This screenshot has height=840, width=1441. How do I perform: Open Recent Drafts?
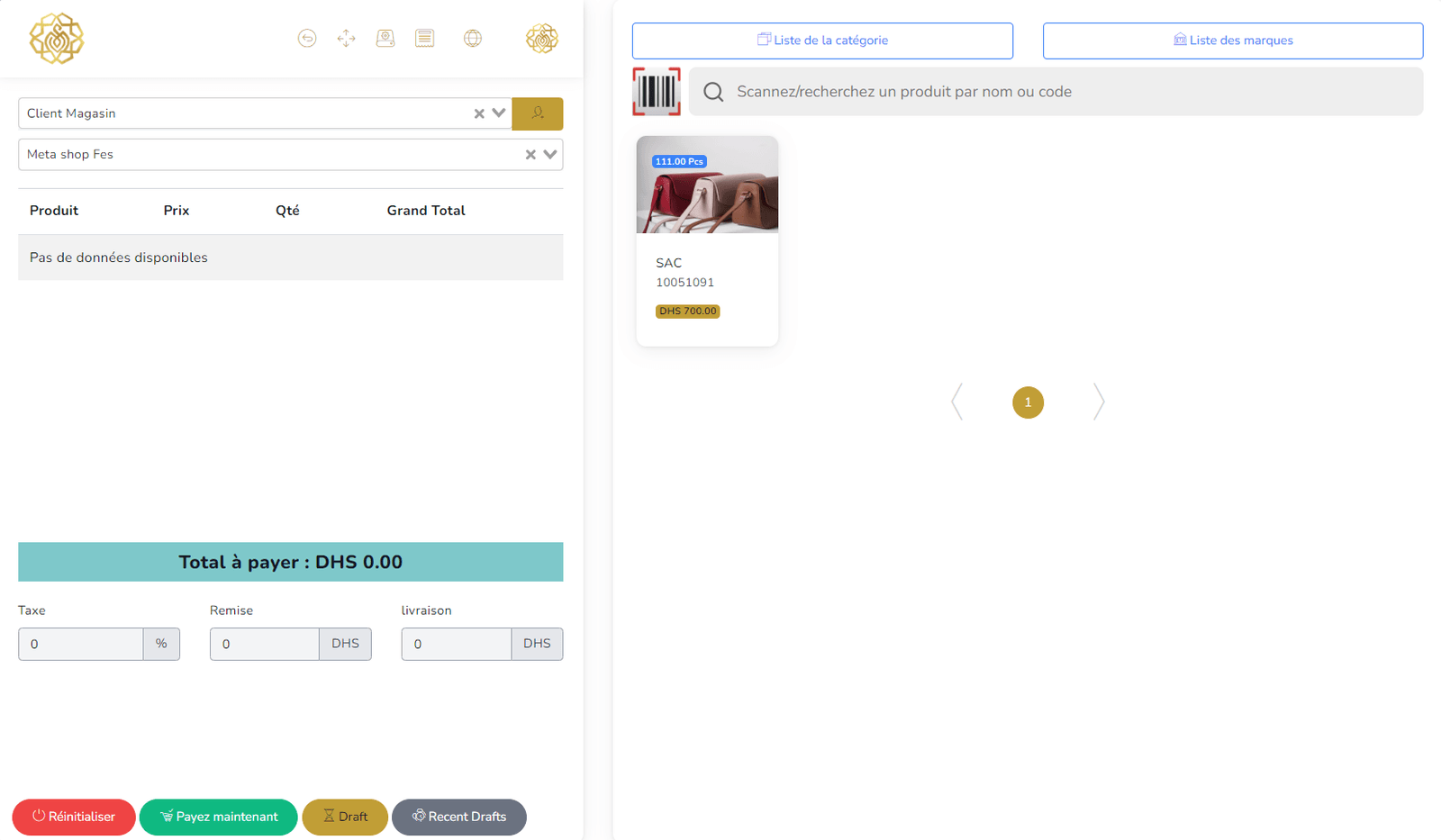pyautogui.click(x=459, y=817)
